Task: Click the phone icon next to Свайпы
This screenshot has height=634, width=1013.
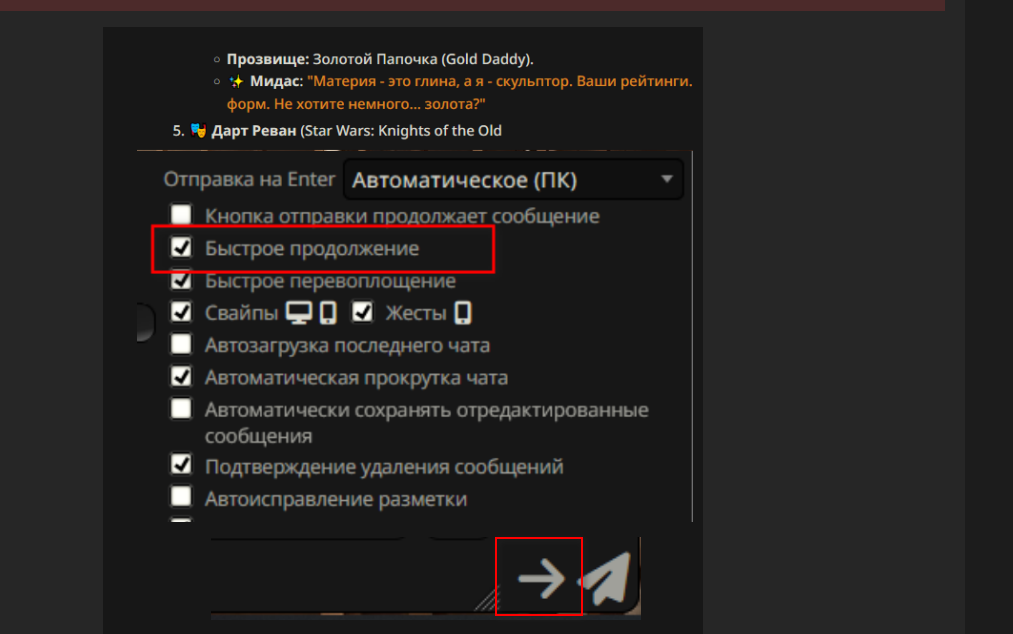Action: (x=328, y=313)
